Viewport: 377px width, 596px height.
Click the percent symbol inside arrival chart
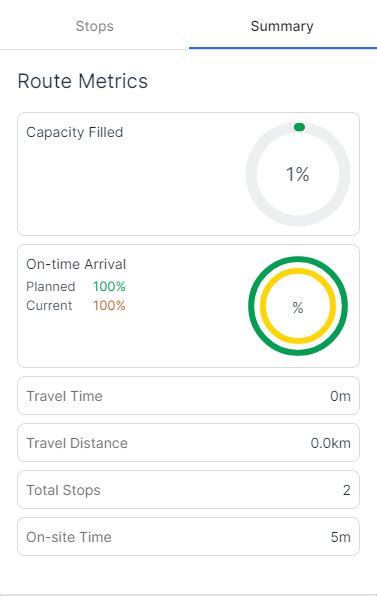pos(298,307)
